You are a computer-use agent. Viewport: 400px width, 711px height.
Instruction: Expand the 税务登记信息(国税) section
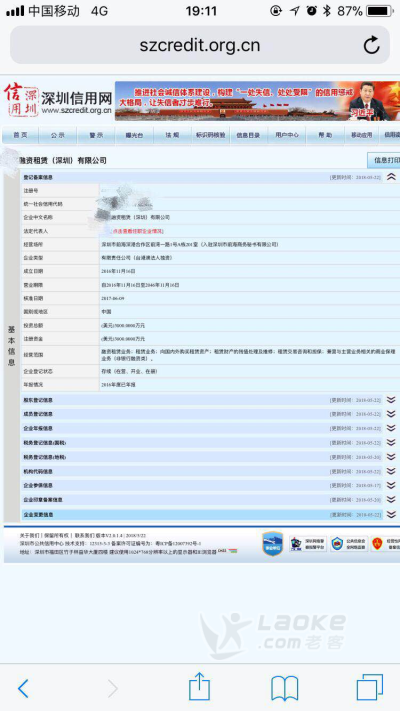click(x=391, y=443)
